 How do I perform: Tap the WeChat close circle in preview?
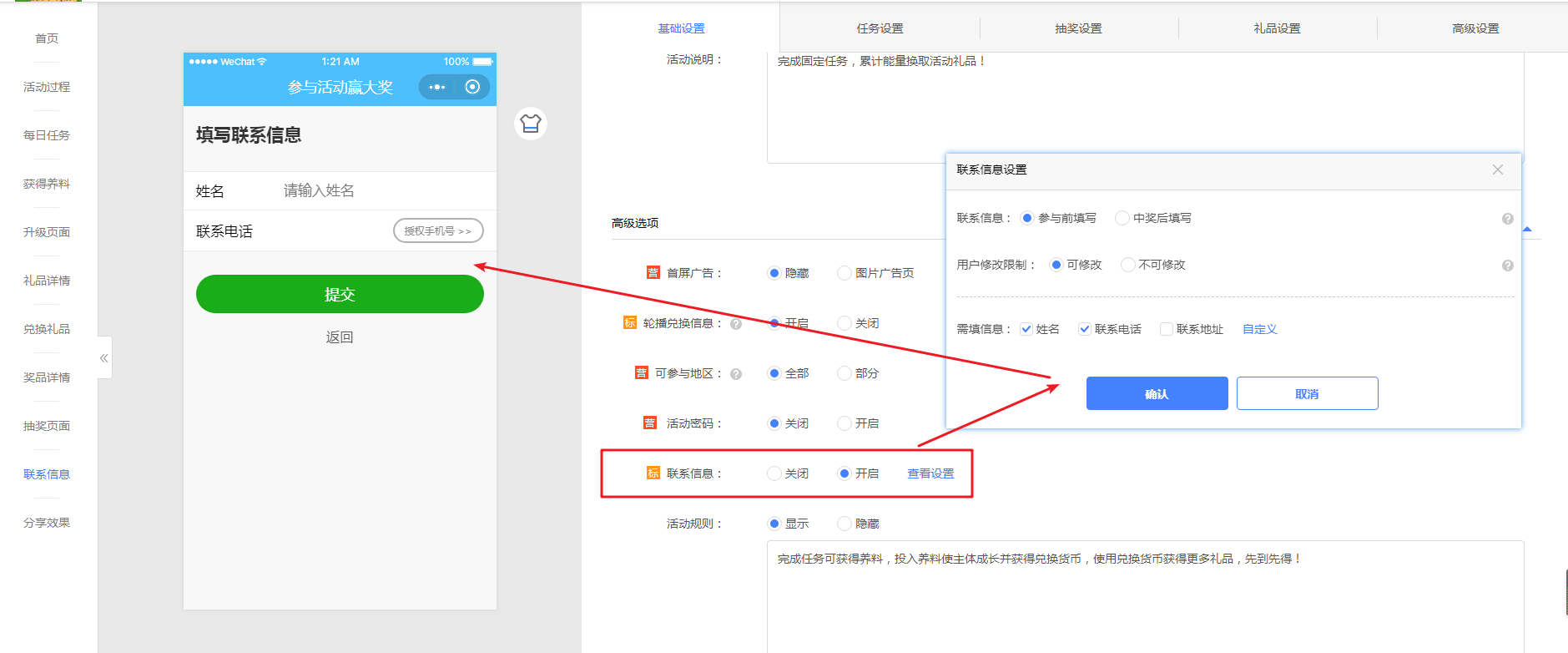472,87
